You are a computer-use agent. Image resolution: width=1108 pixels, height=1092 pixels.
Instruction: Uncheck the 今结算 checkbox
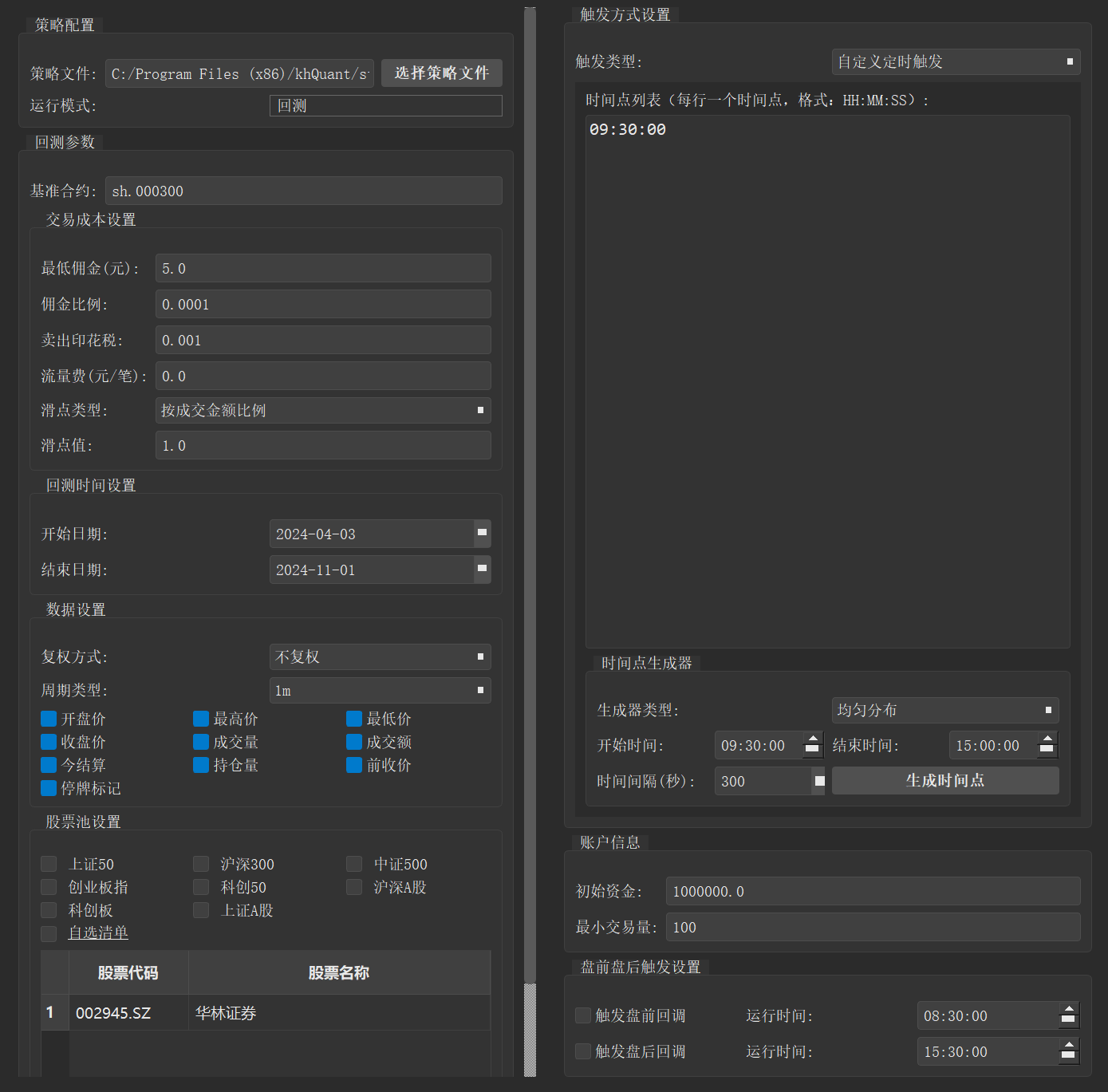coord(49,766)
